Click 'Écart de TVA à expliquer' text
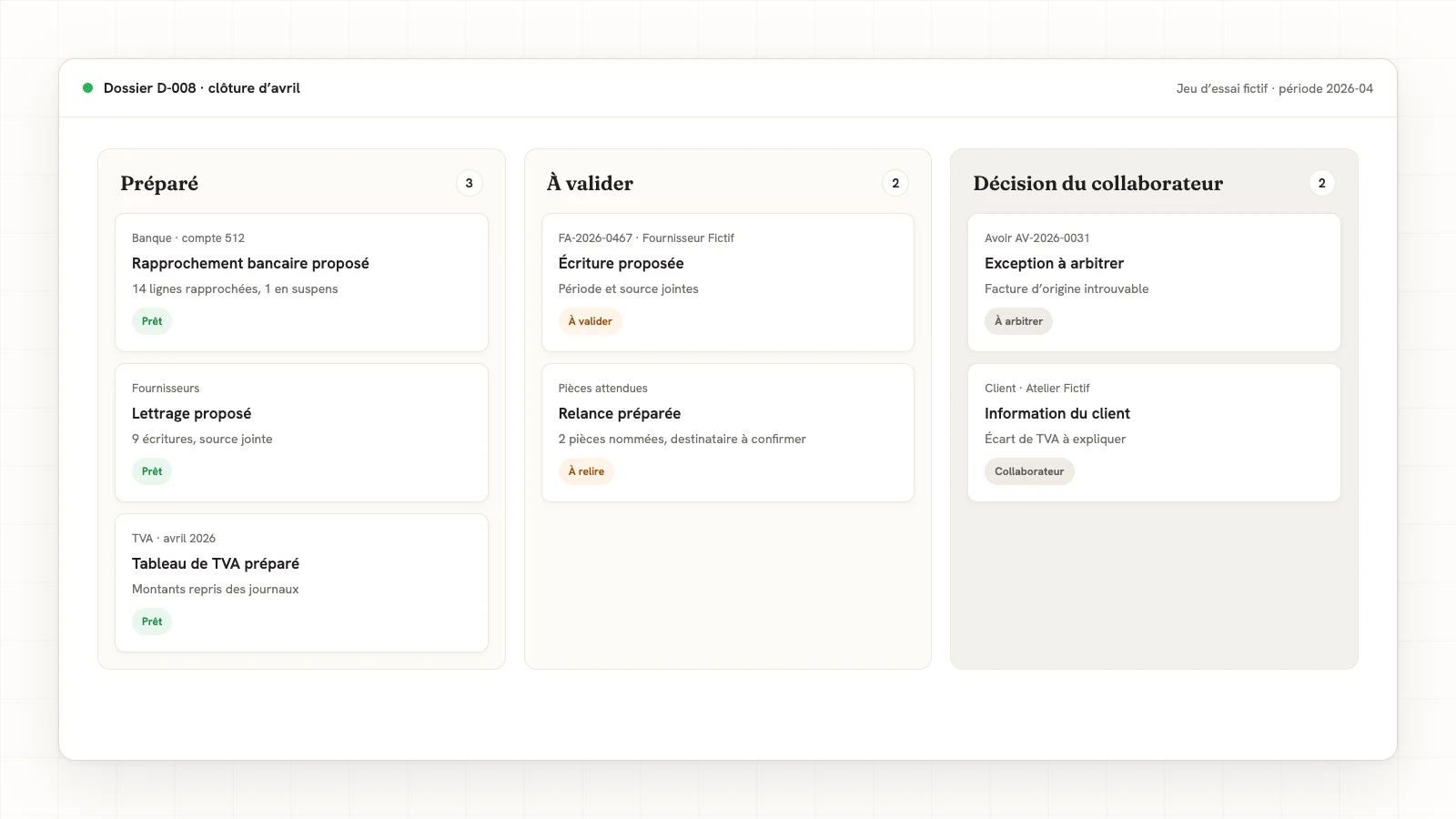 1056,440
